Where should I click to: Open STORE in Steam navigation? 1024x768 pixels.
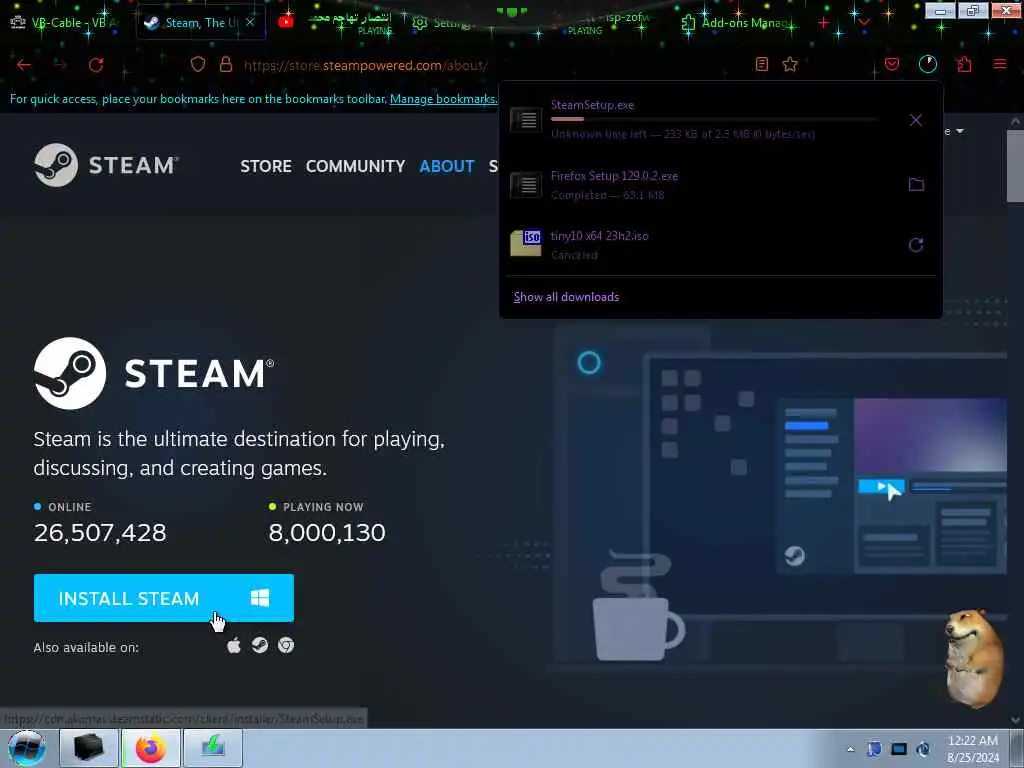click(x=266, y=166)
